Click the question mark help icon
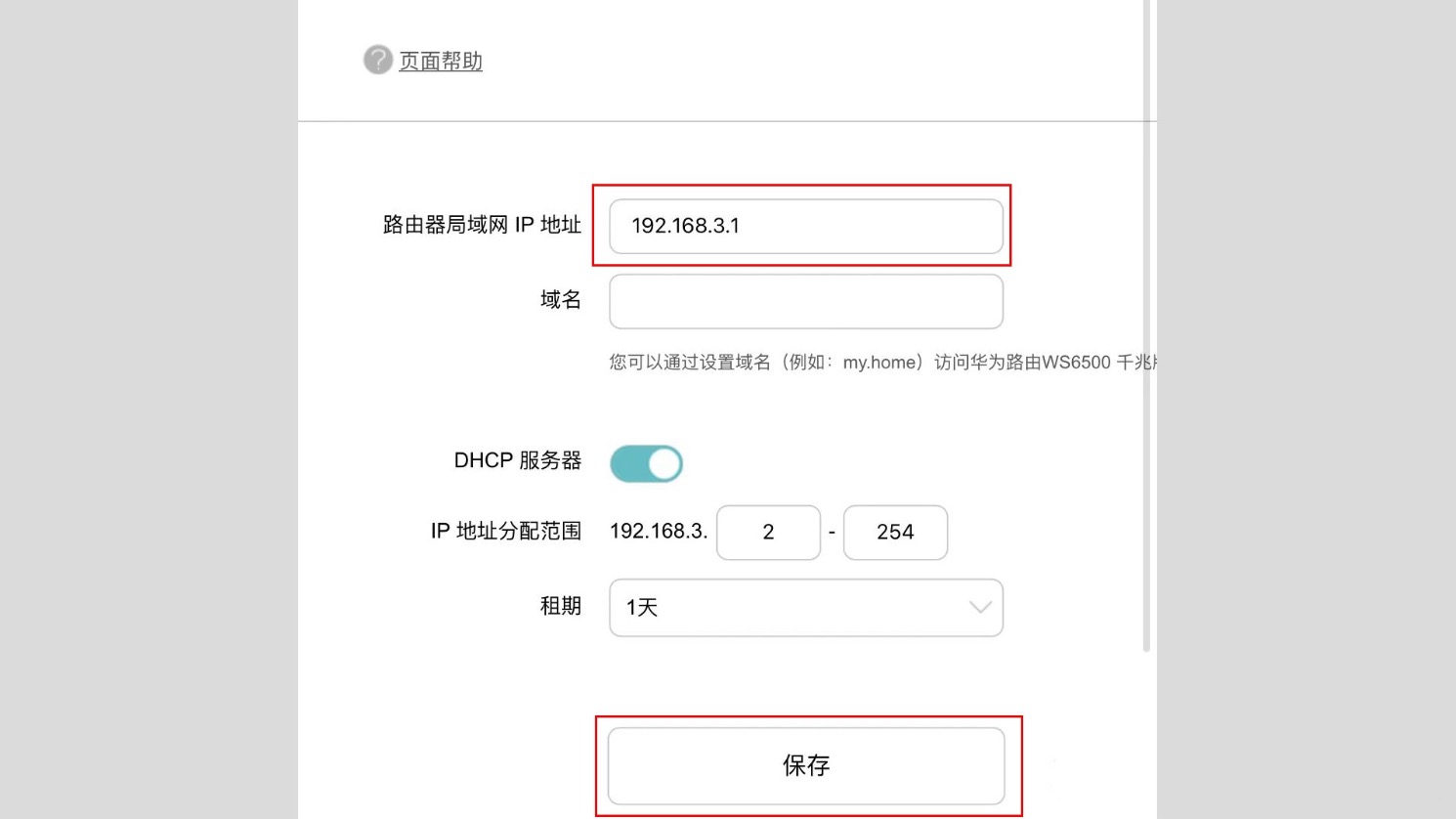This screenshot has height=819, width=1456. pyautogui.click(x=377, y=60)
